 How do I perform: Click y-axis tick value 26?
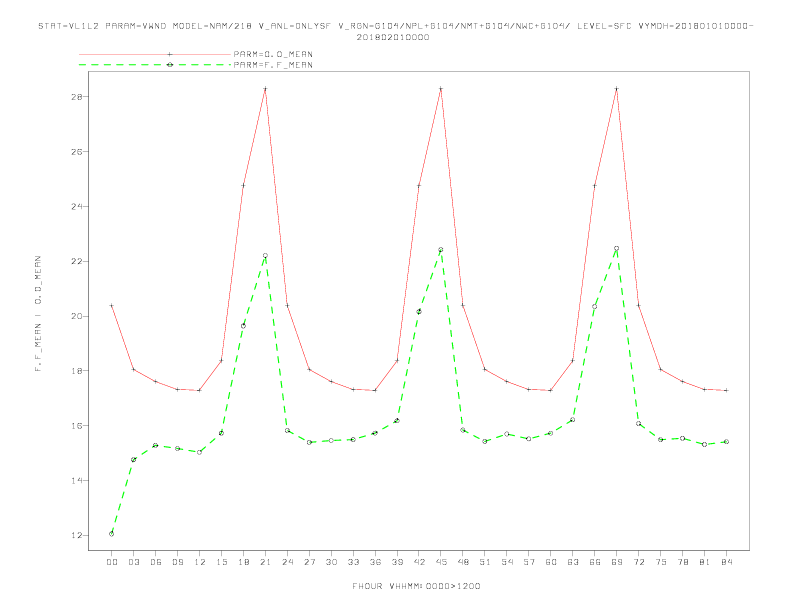[77, 151]
